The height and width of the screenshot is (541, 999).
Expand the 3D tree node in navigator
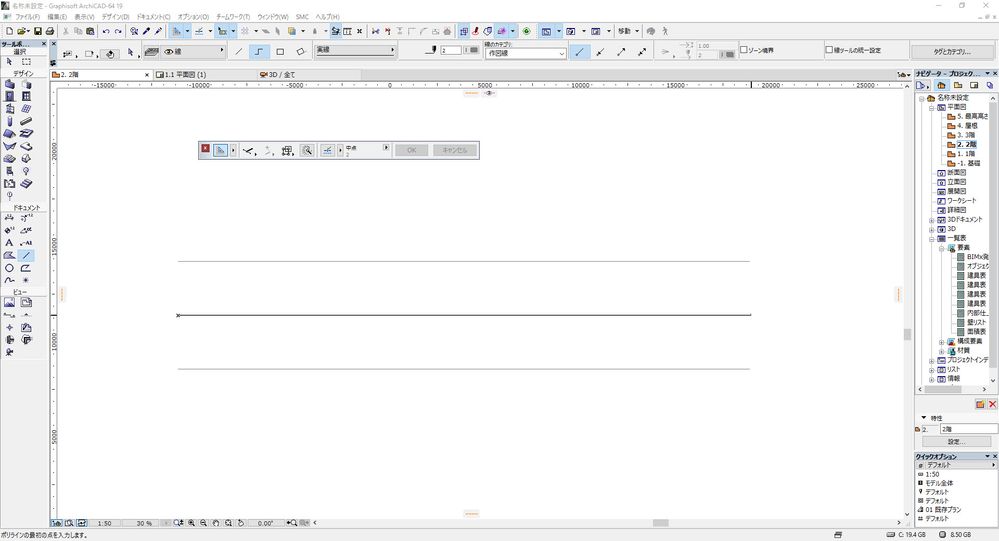[931, 229]
